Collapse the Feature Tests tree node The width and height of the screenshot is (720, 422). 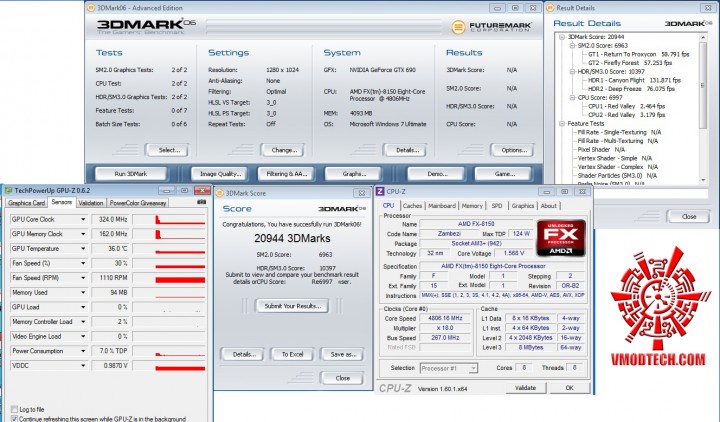pyautogui.click(x=562, y=124)
